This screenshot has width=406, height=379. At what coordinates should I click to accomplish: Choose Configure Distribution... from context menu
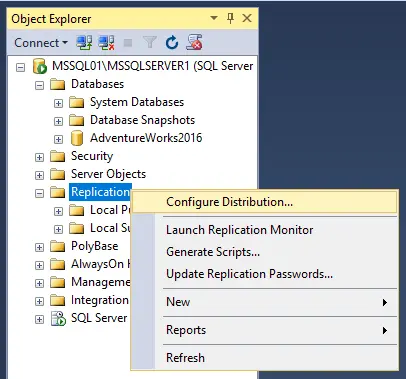(x=265, y=202)
